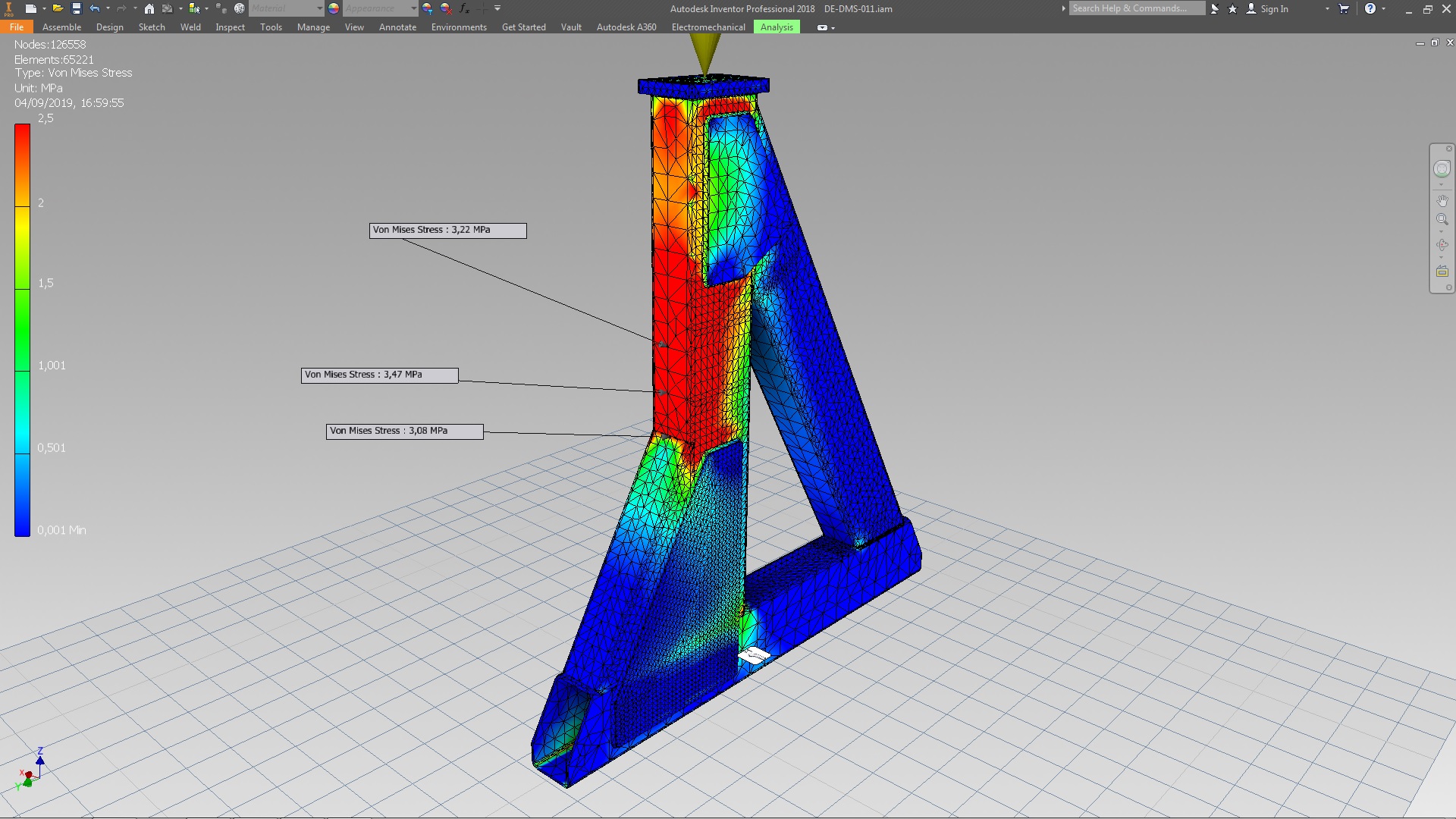Click the Type: Von Mises Stress text
The height and width of the screenshot is (819, 1456).
pyautogui.click(x=73, y=73)
